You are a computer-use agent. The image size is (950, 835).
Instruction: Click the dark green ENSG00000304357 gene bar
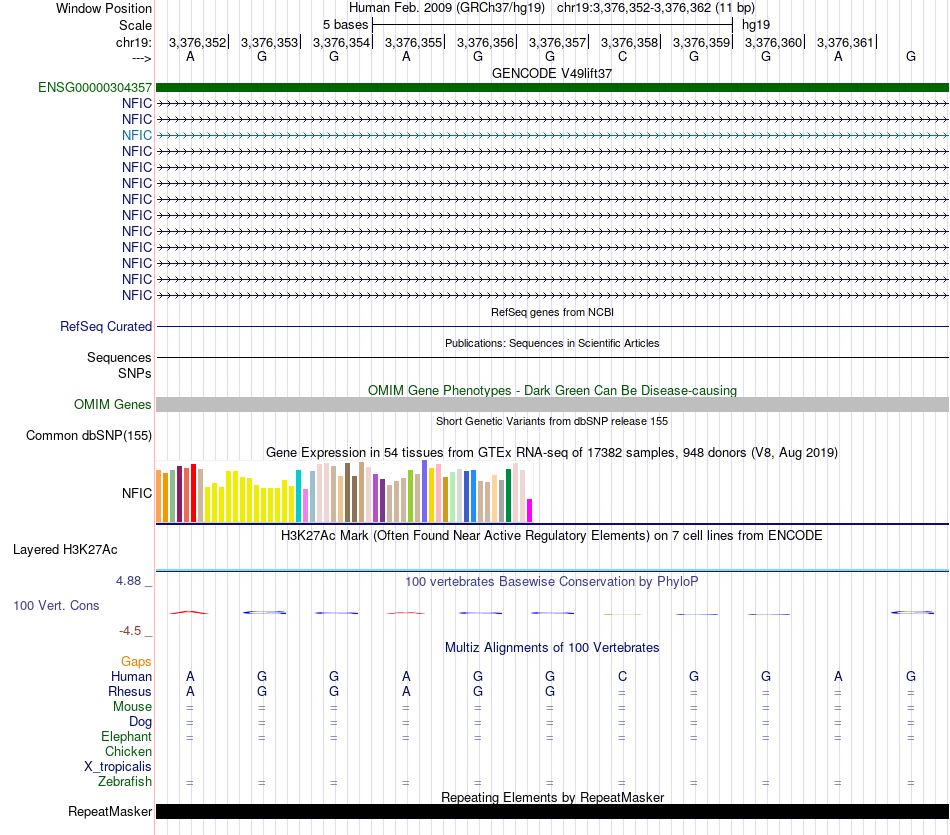click(552, 88)
